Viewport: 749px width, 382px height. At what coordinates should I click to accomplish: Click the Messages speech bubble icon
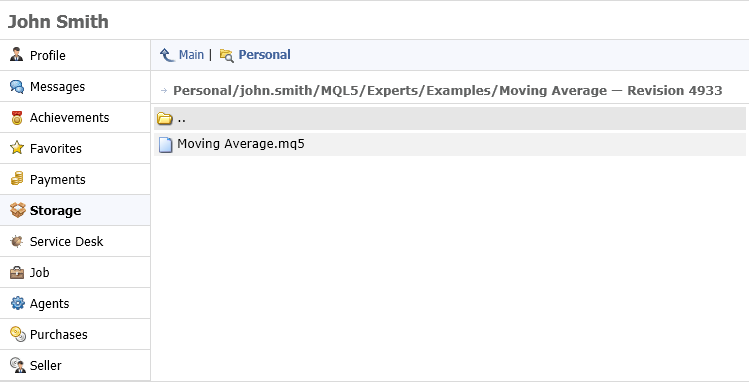(x=17, y=86)
